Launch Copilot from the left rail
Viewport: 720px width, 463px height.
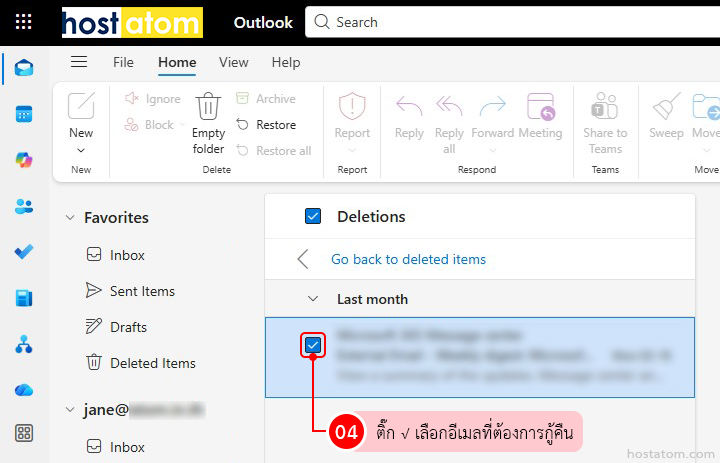(x=24, y=160)
